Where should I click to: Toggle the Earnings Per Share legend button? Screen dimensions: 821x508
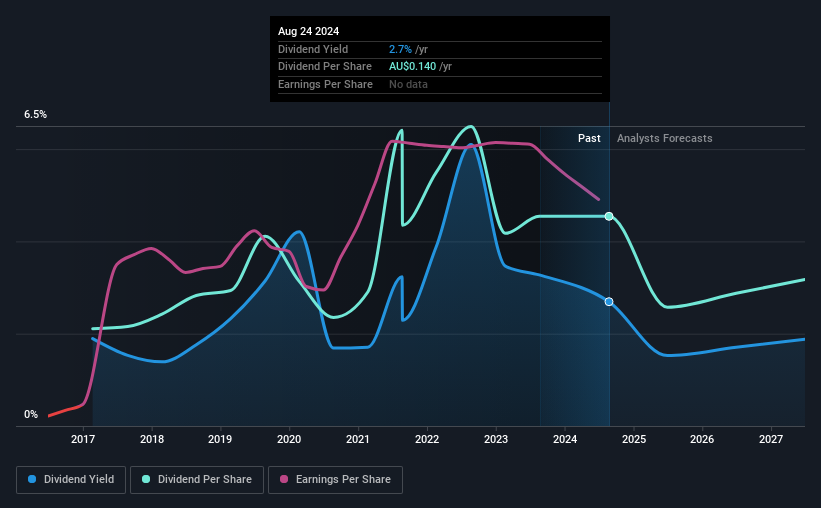(x=335, y=480)
